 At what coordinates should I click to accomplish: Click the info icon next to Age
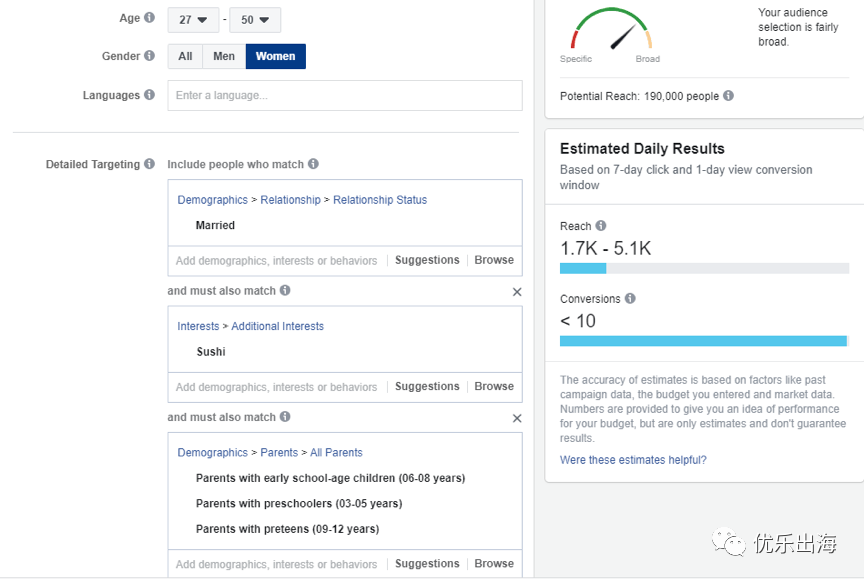(x=149, y=18)
